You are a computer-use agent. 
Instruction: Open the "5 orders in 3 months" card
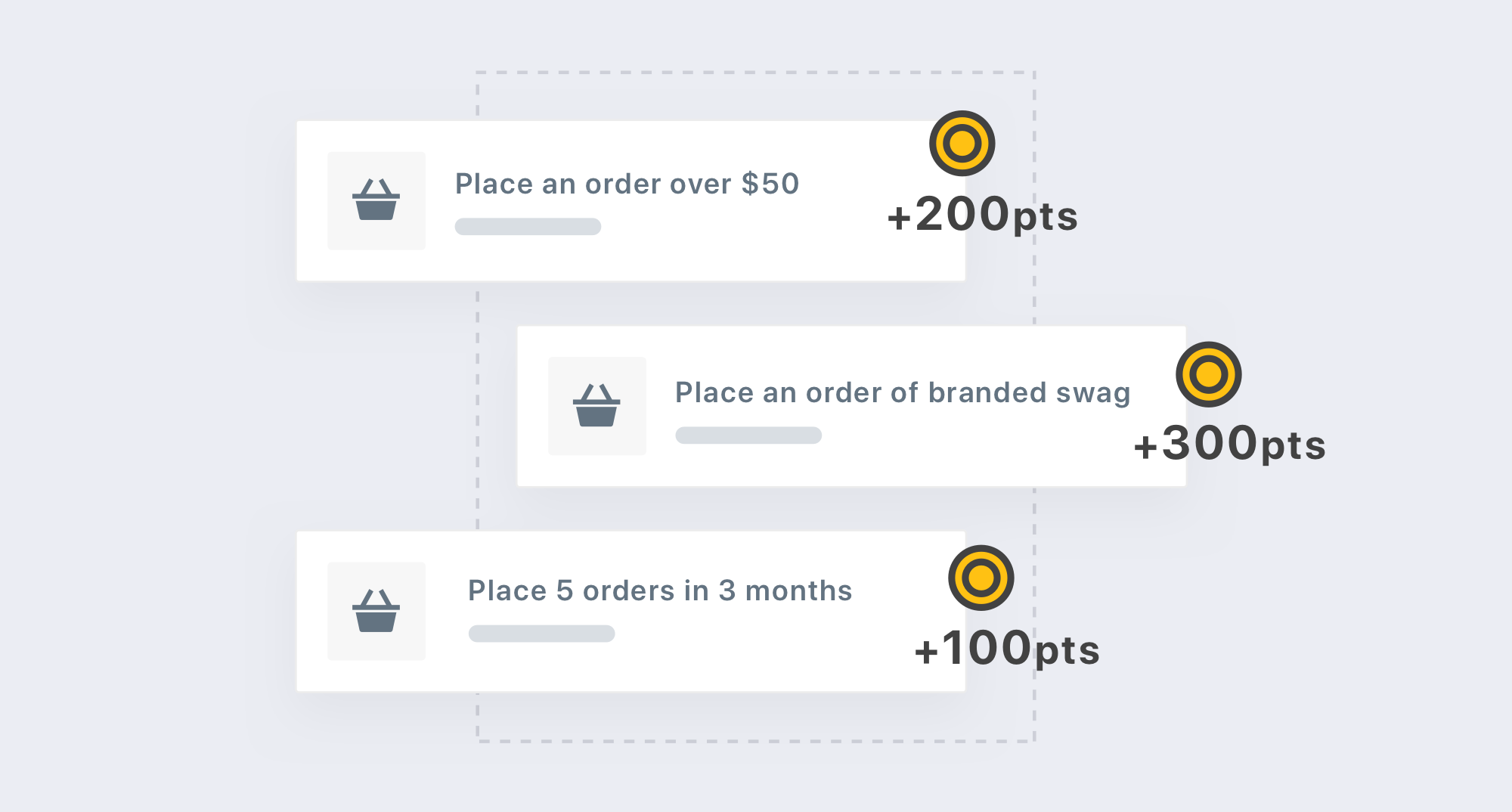631,611
